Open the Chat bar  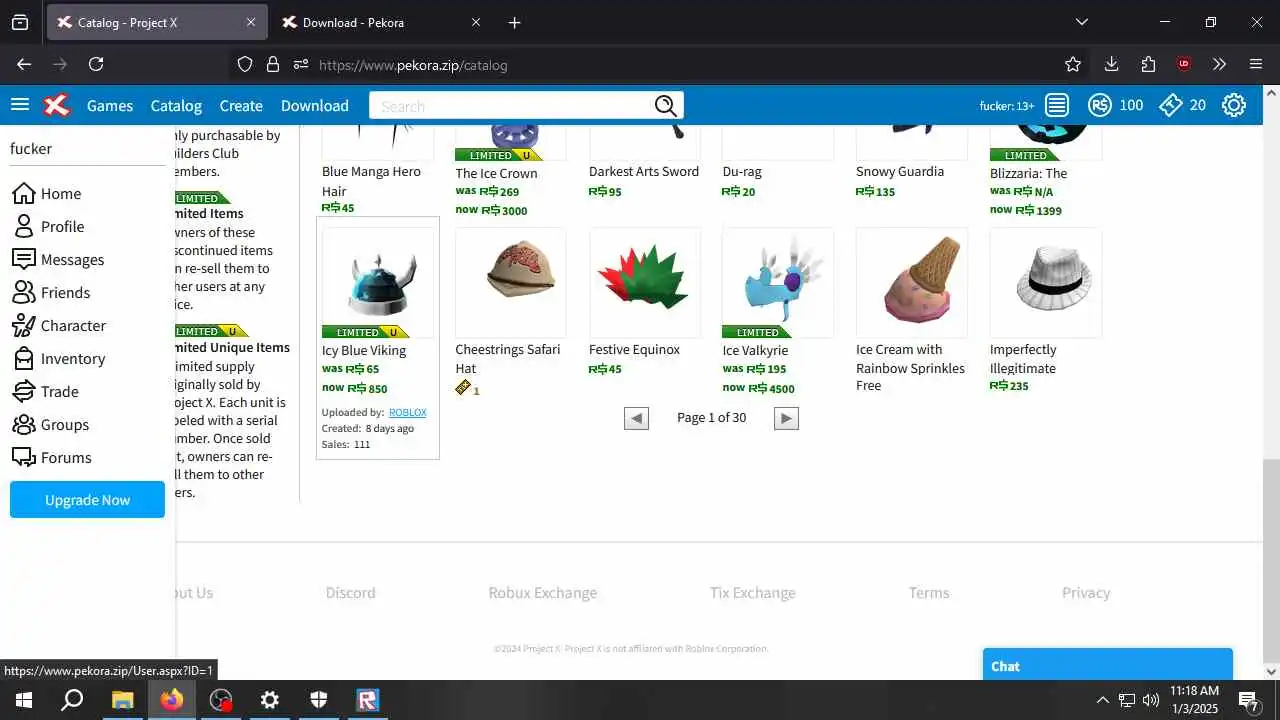coord(1108,665)
